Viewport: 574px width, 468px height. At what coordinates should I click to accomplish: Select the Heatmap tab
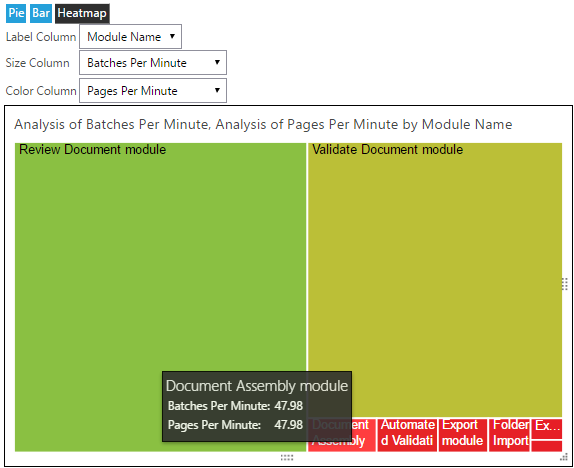point(82,13)
